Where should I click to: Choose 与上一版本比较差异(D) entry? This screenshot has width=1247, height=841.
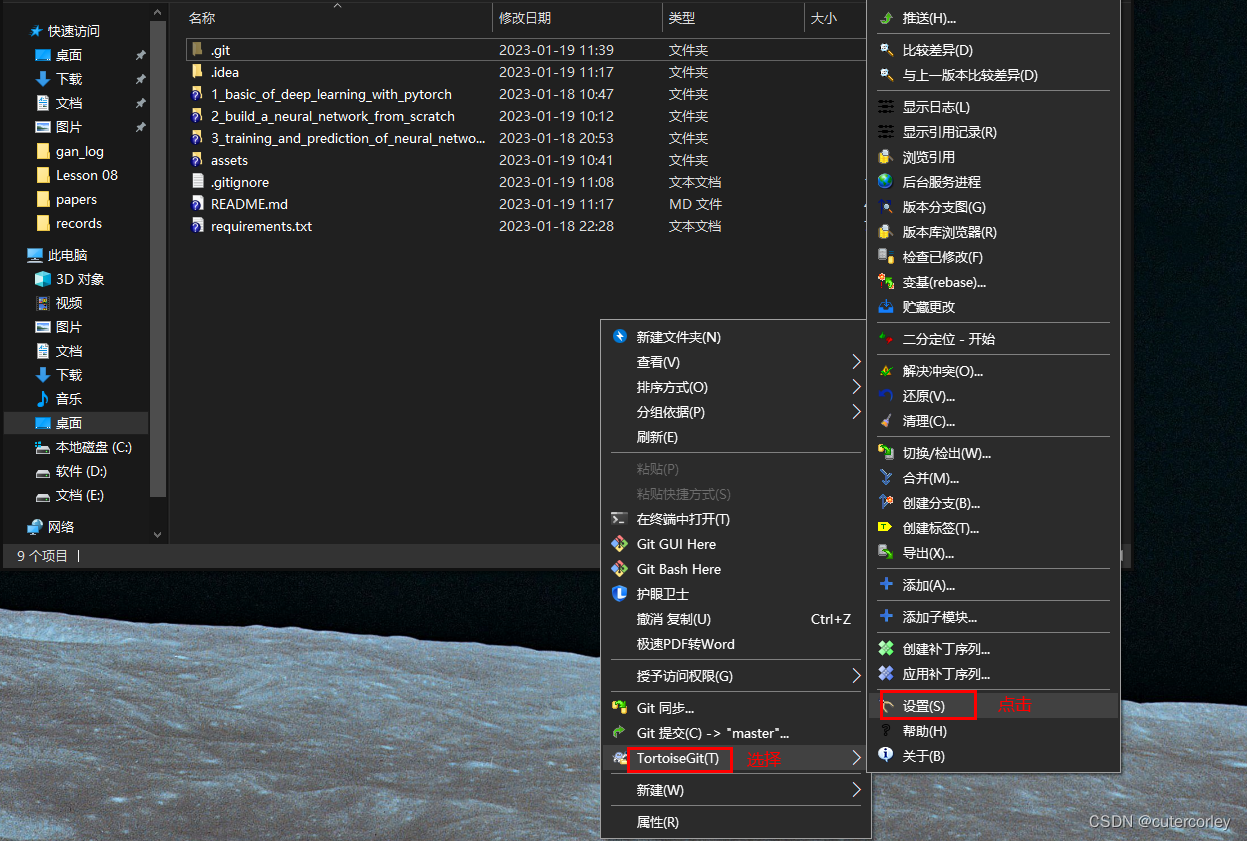coord(996,75)
